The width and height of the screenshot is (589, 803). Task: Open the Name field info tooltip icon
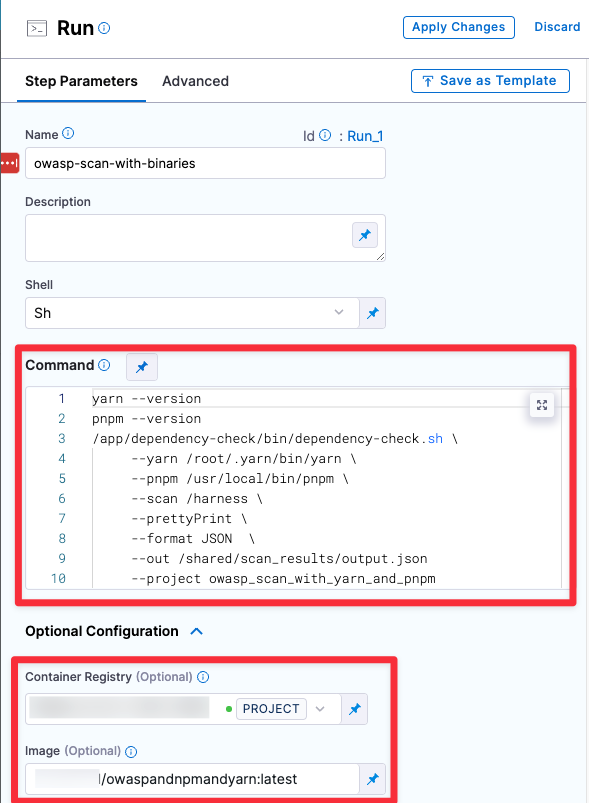[67, 133]
